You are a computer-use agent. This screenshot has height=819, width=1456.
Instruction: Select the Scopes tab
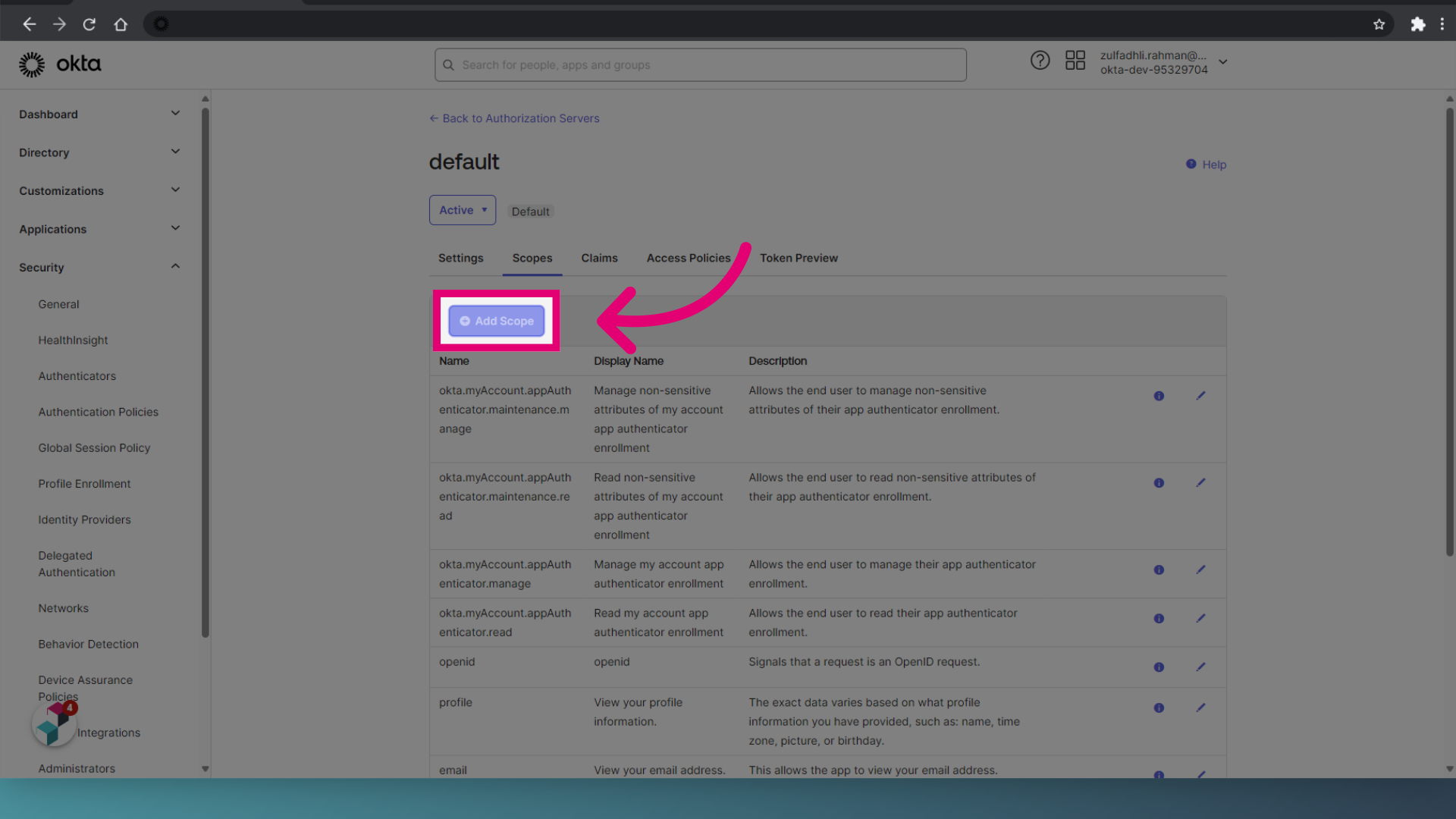point(532,258)
